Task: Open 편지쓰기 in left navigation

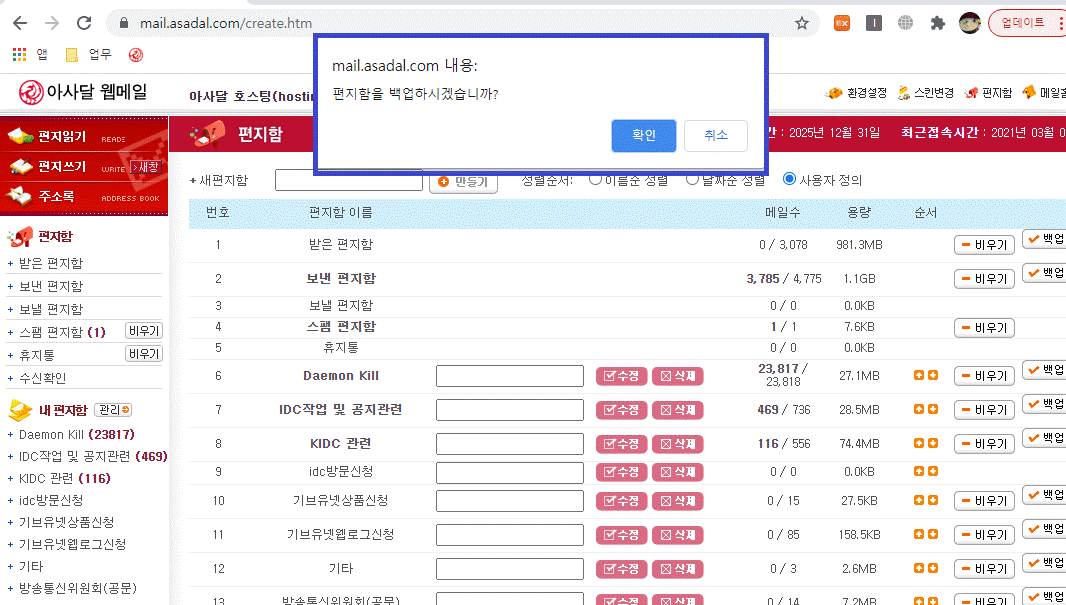Action: point(62,166)
